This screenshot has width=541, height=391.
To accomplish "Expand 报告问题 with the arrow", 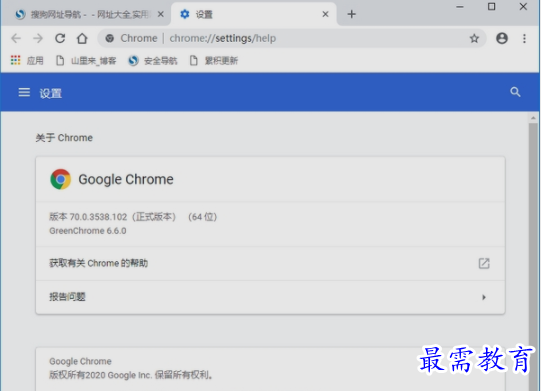I will (x=484, y=297).
